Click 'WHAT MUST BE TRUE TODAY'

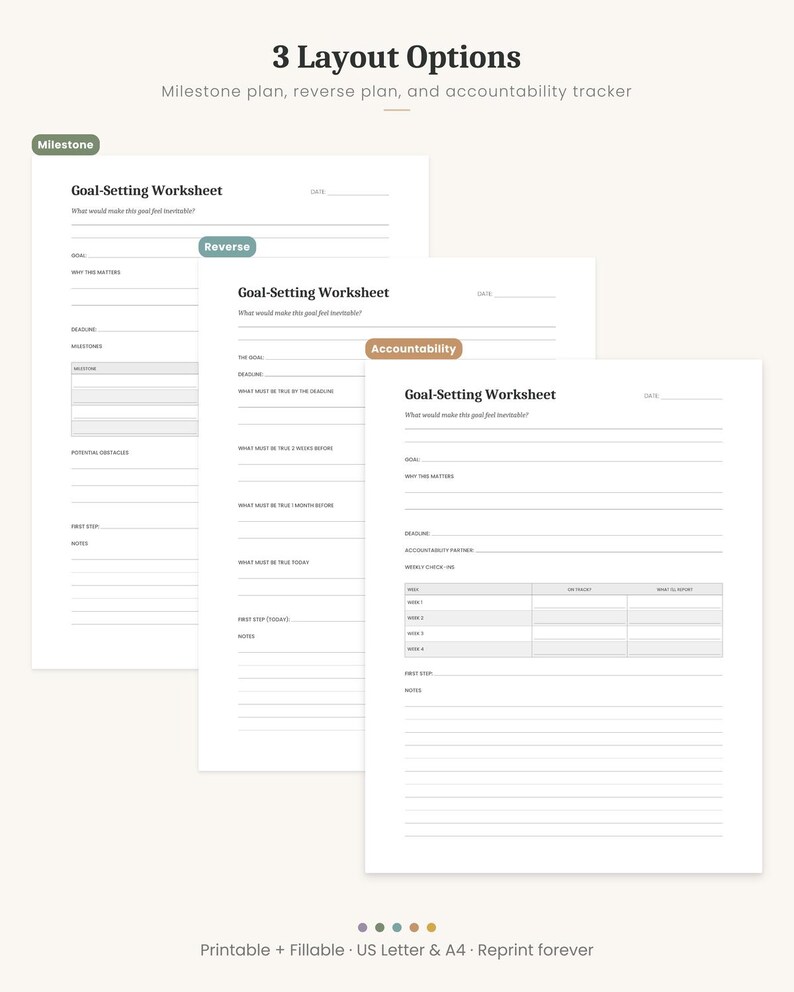pyautogui.click(x=273, y=562)
